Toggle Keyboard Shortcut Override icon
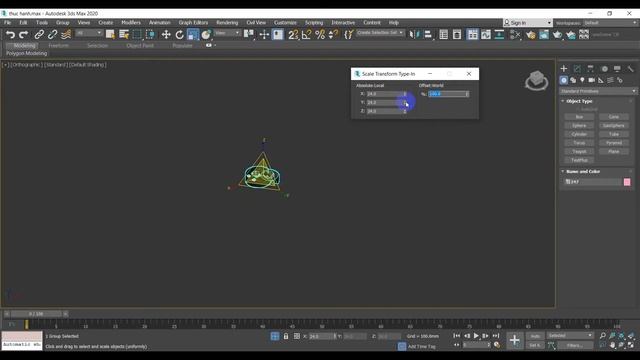This screenshot has width=640, height=360. point(278,35)
